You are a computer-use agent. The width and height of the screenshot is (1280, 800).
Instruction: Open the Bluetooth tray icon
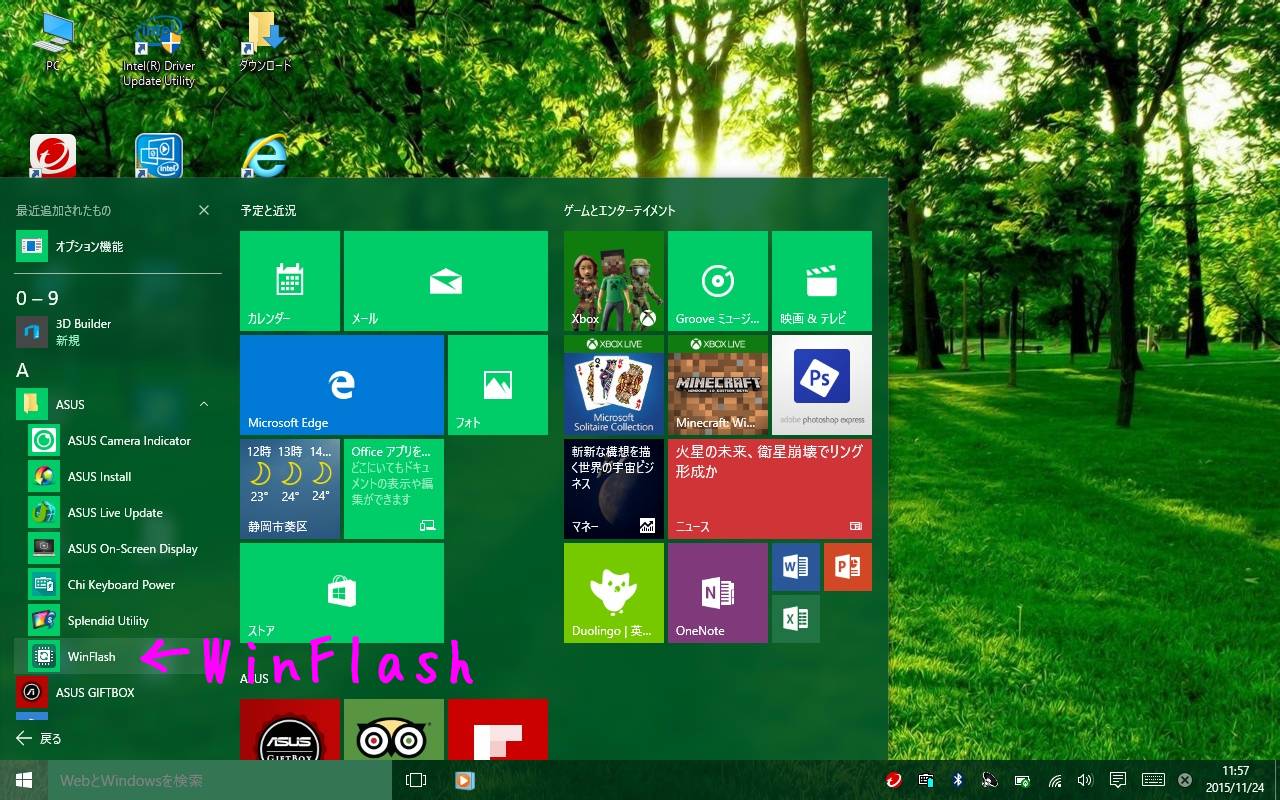pyautogui.click(x=958, y=780)
